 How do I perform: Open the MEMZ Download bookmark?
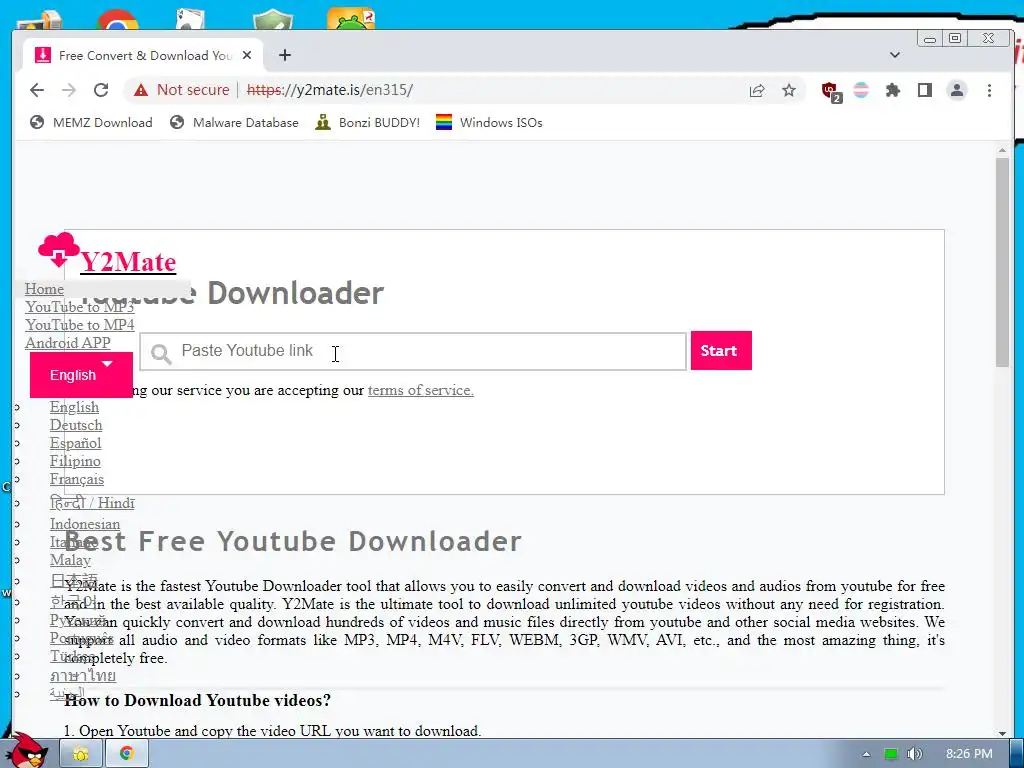tap(91, 123)
